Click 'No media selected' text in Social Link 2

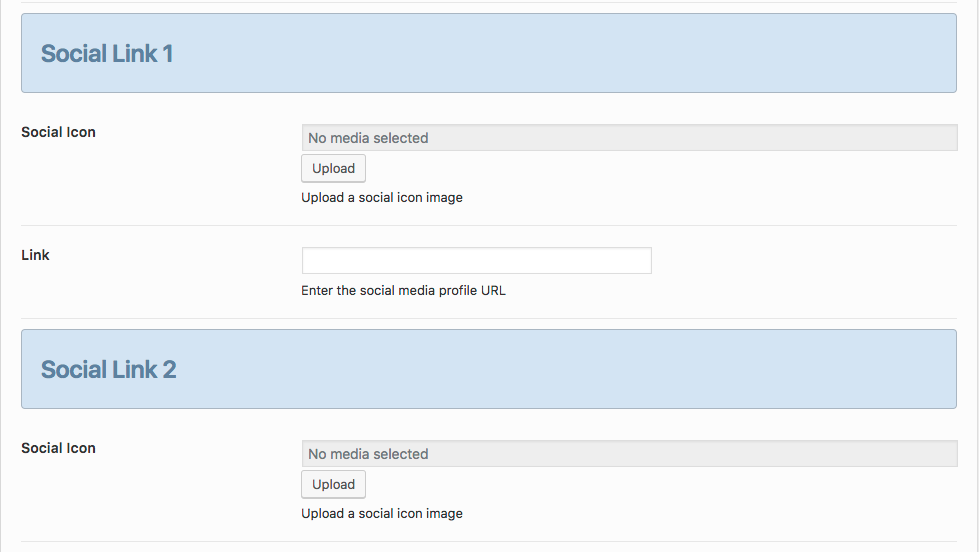[368, 454]
